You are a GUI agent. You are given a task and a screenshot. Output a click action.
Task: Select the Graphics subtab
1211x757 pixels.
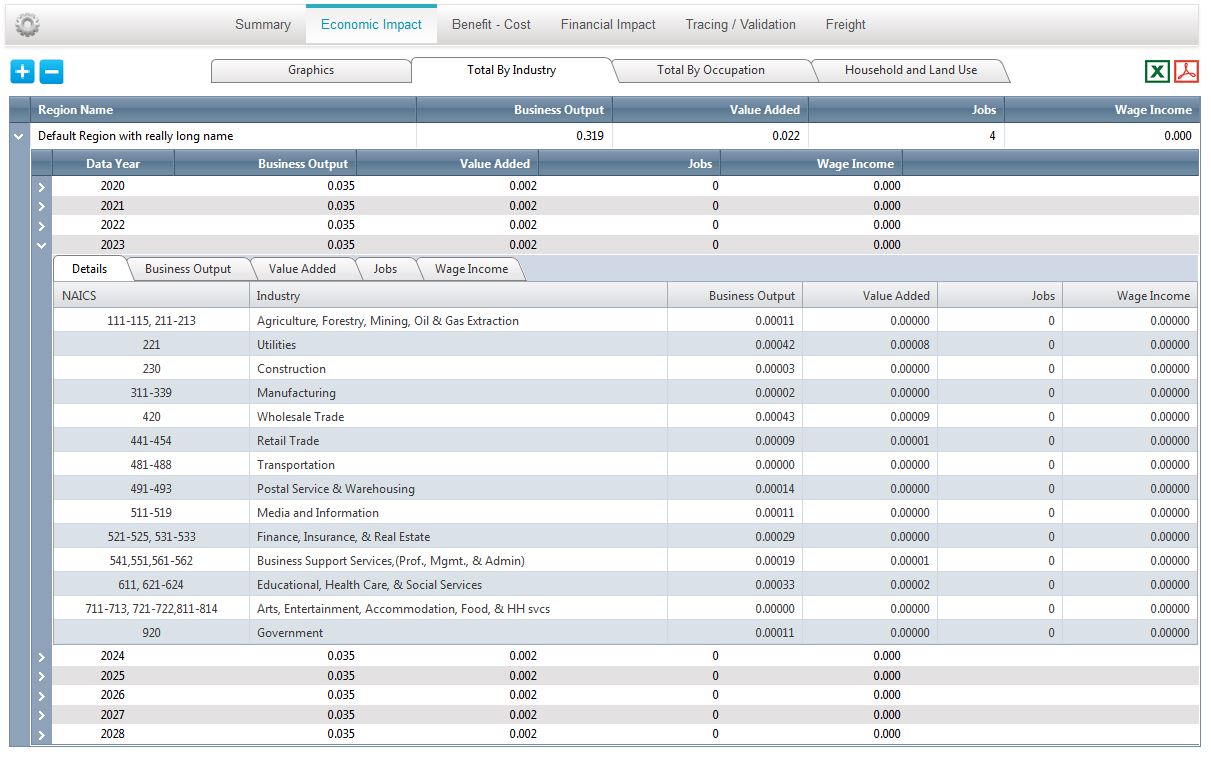311,70
